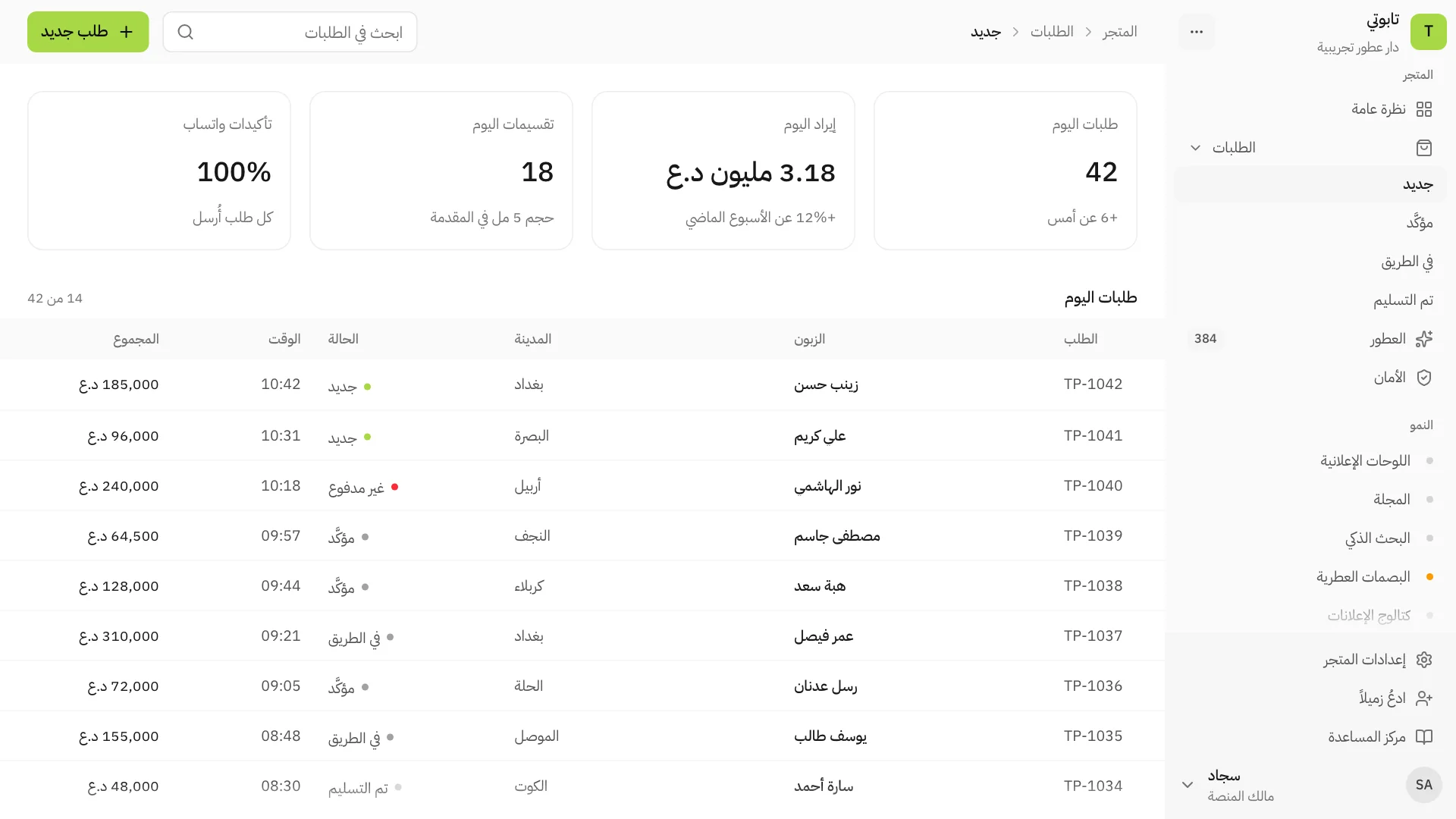
Task: Open المجلة sidebar item
Action: coord(1310,500)
